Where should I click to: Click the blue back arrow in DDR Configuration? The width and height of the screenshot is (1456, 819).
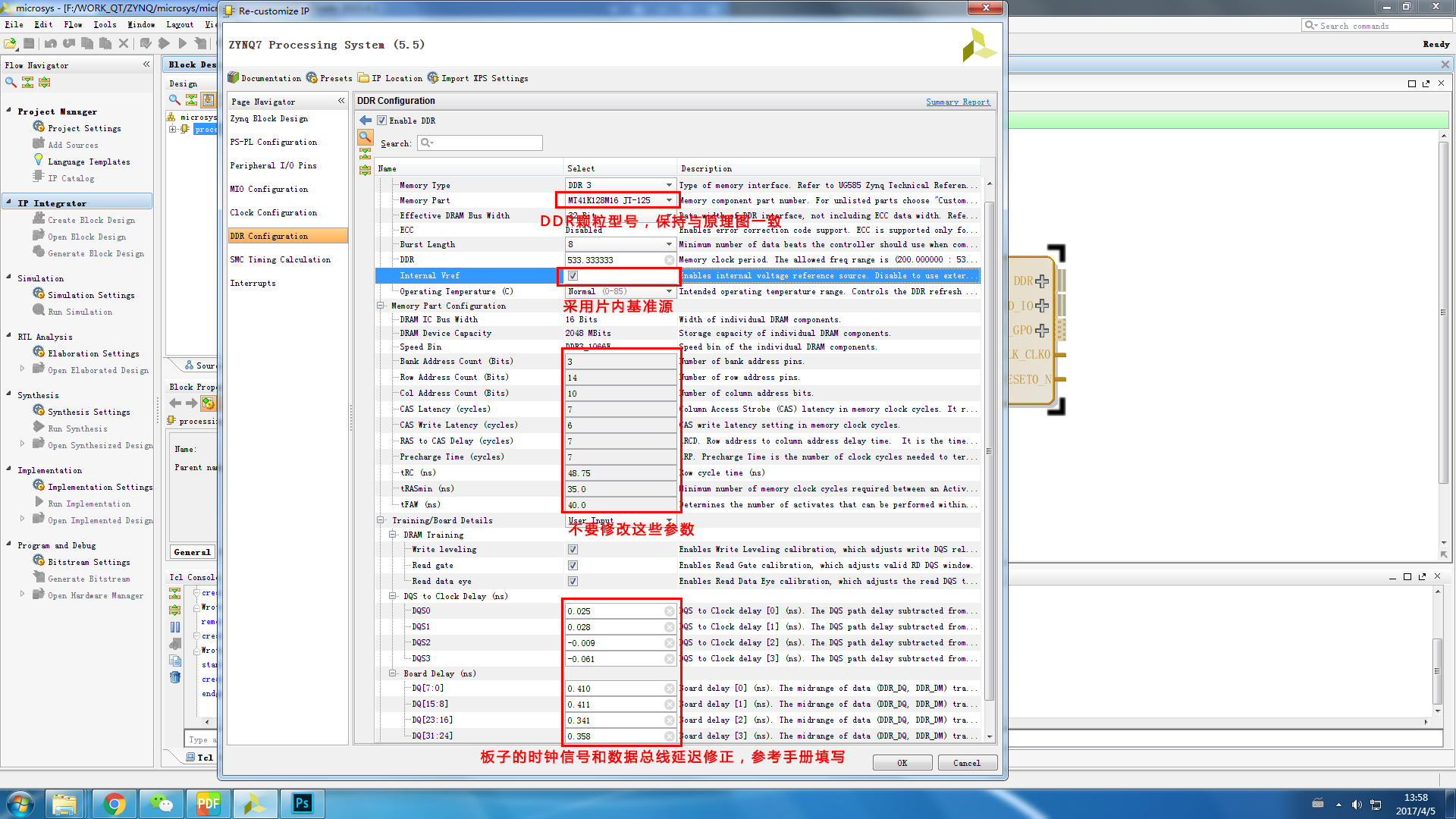[x=366, y=121]
